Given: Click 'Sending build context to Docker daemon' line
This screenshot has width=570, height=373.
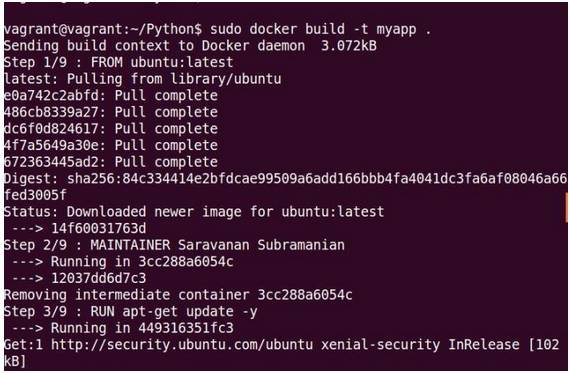Looking at the screenshot, I should [190, 46].
